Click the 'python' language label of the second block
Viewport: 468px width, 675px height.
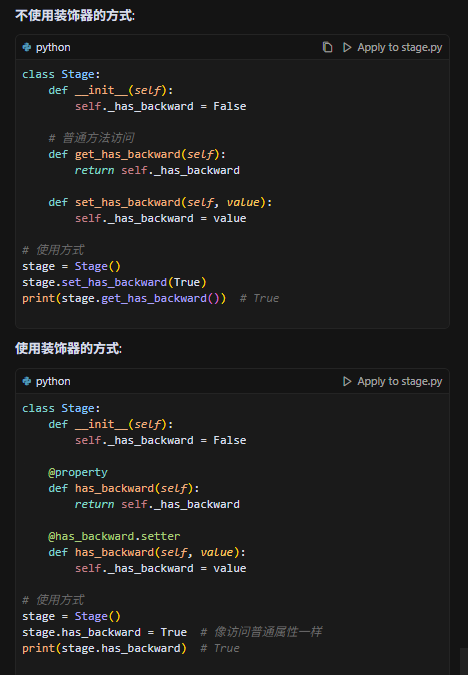[53, 381]
